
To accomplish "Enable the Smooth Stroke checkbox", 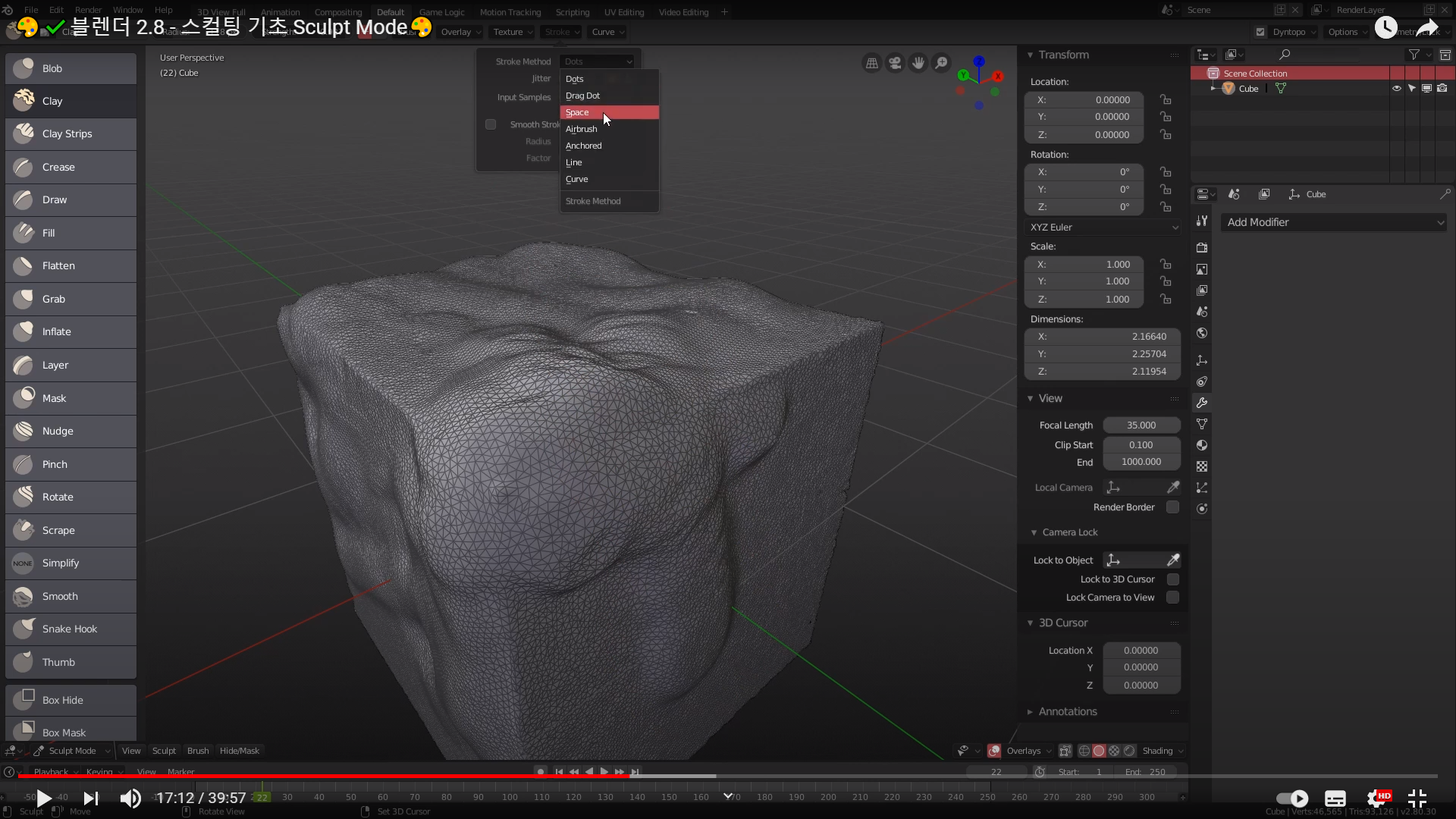I will point(491,124).
